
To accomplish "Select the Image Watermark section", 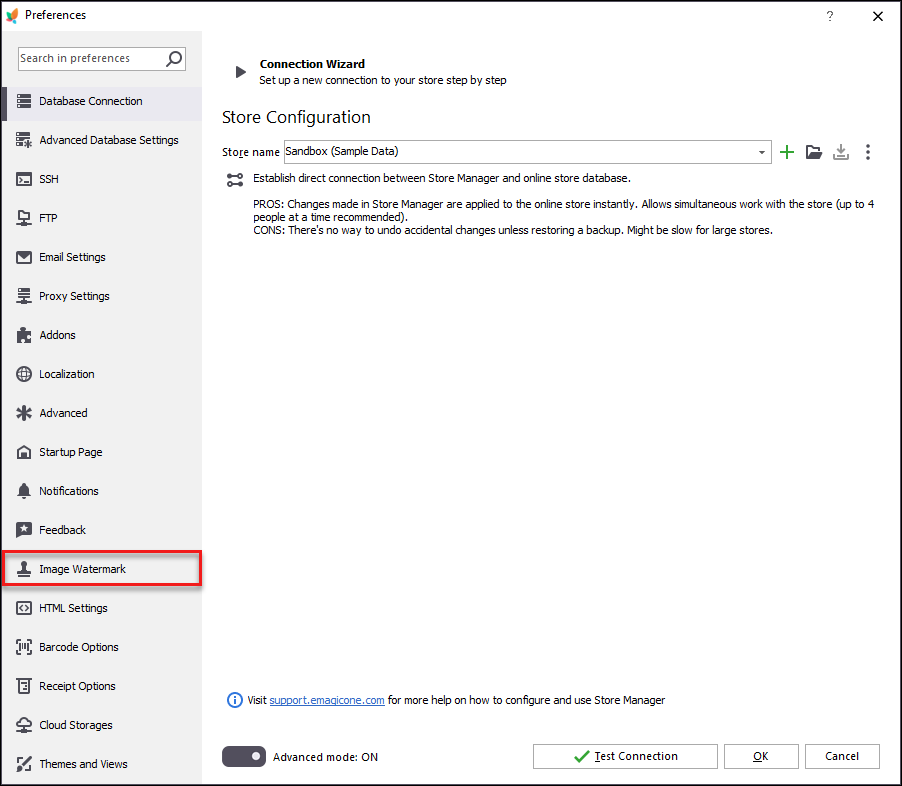I will point(102,569).
